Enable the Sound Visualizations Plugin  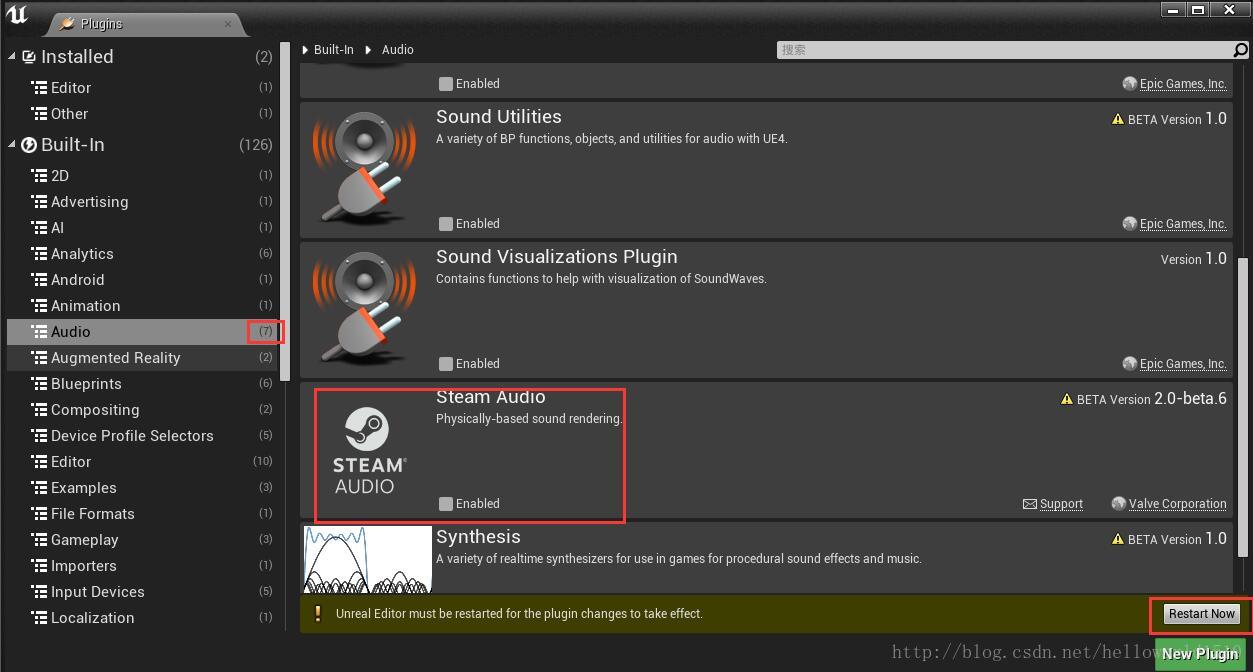click(x=446, y=364)
